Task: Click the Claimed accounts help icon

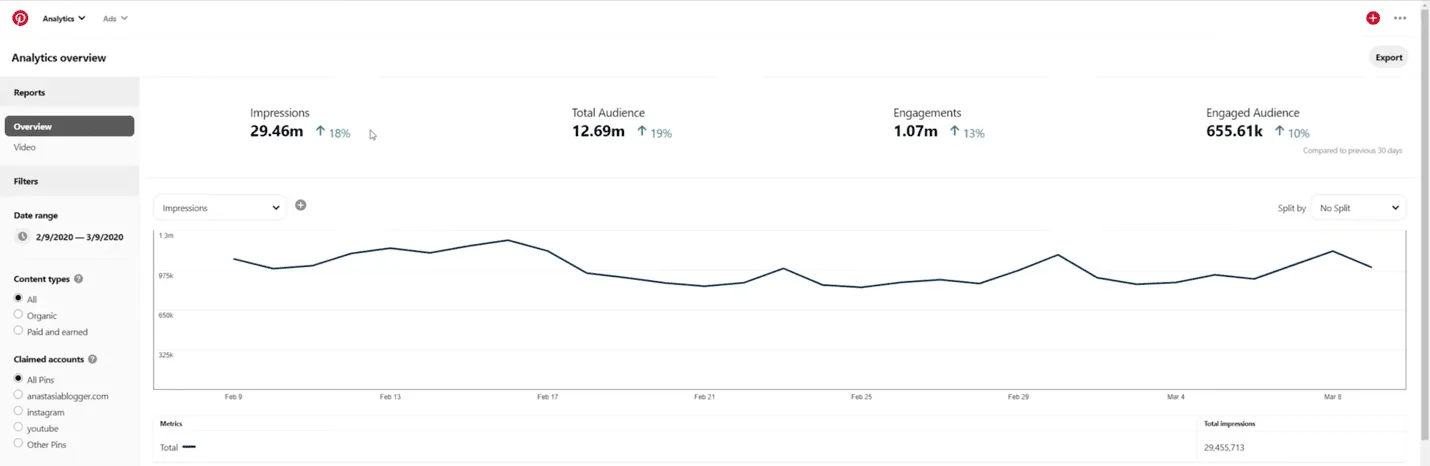Action: 92,359
